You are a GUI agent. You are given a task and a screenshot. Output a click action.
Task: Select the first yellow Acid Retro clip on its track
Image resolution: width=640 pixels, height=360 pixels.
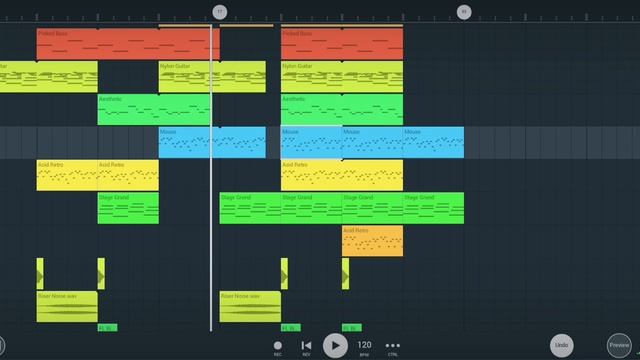pyautogui.click(x=67, y=175)
